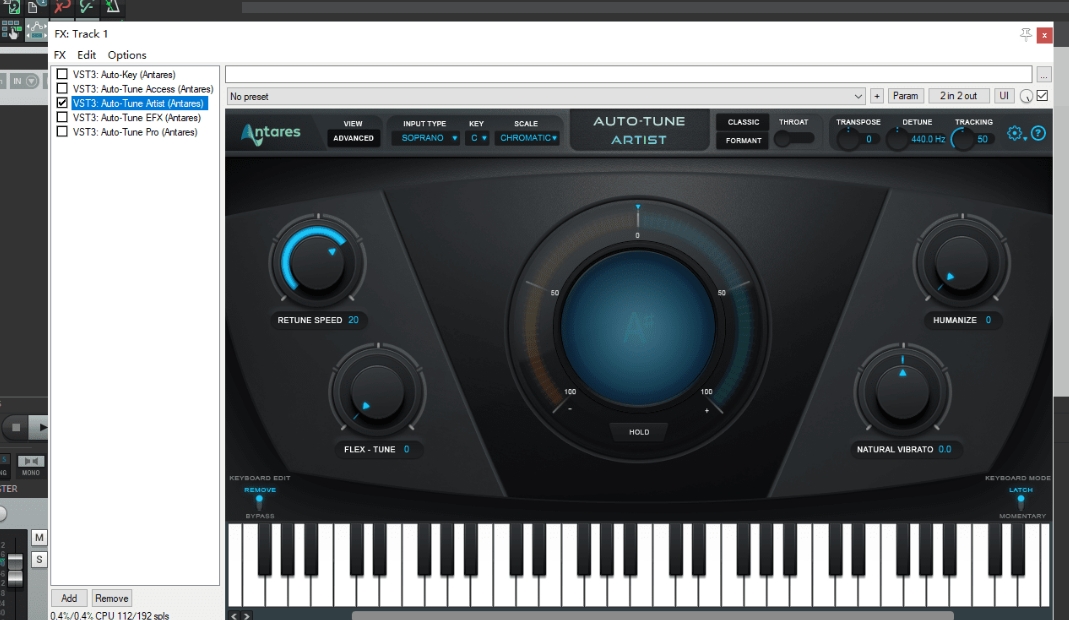1069x620 pixels.
Task: Click the Add FX button
Action: point(69,598)
